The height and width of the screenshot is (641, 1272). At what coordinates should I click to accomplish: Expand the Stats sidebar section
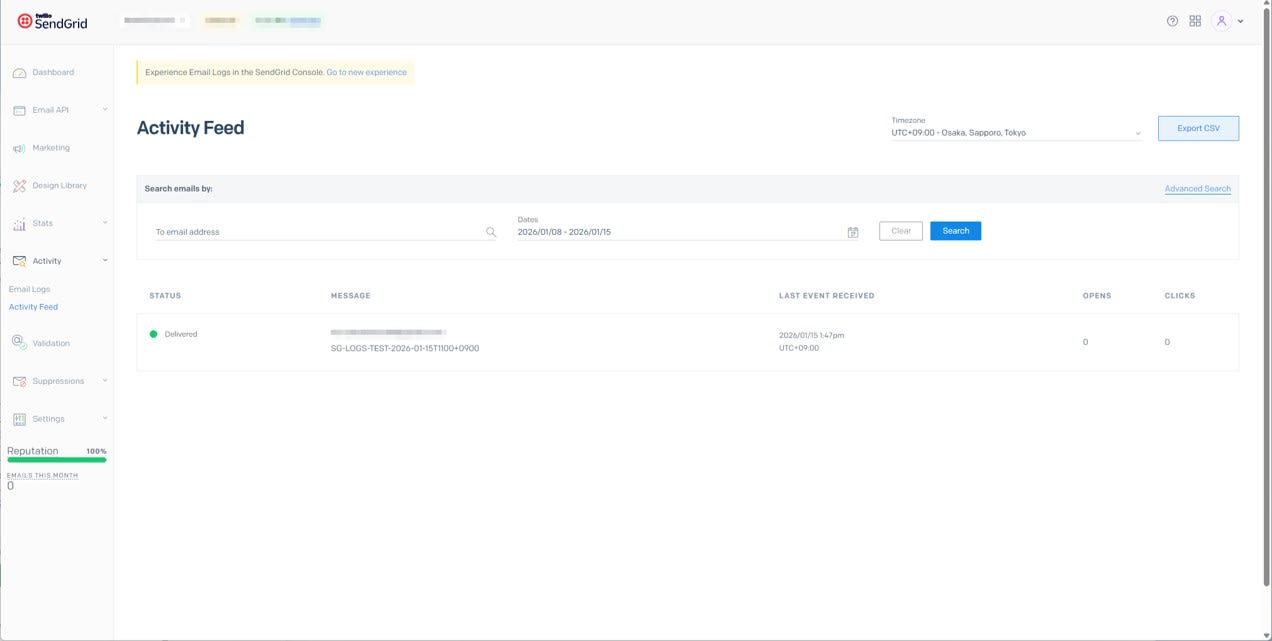point(44,223)
